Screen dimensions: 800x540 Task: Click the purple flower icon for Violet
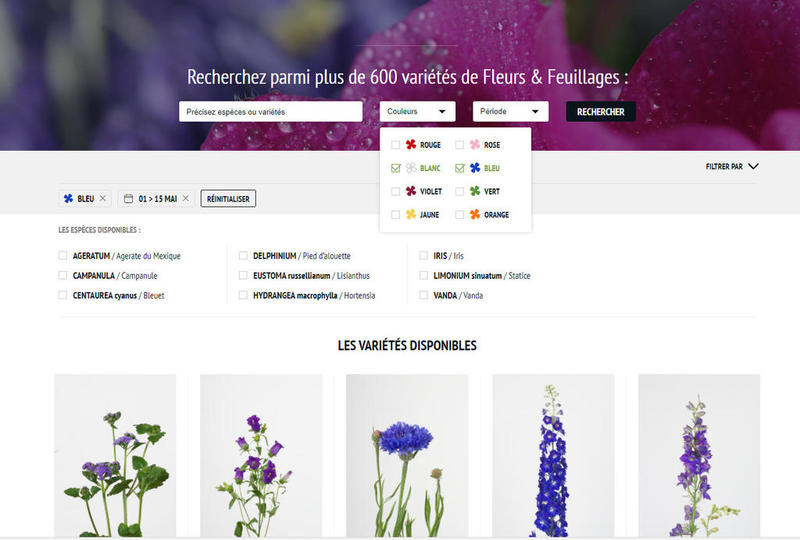click(410, 191)
